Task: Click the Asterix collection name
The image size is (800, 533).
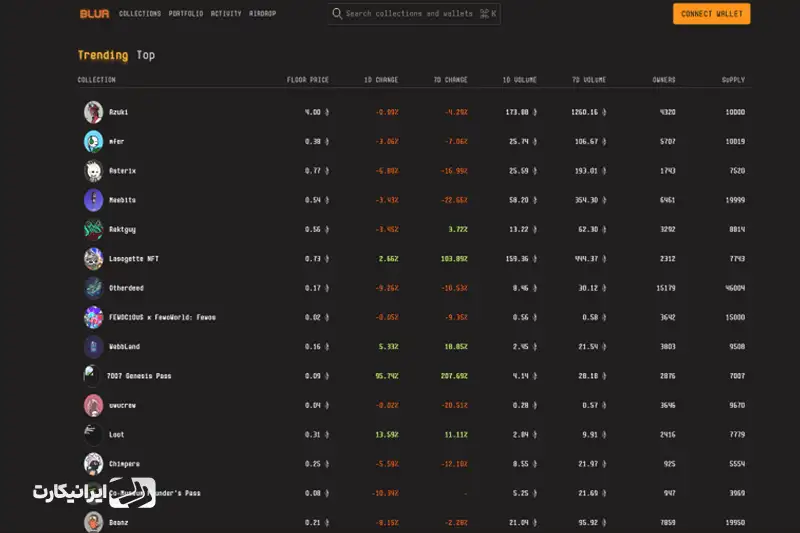Action: pyautogui.click(x=122, y=171)
